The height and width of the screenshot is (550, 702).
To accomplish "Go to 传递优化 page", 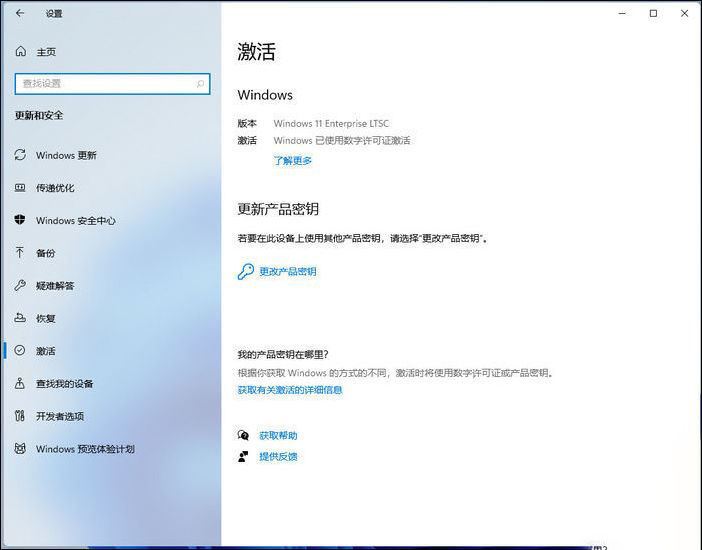I will click(x=55, y=188).
